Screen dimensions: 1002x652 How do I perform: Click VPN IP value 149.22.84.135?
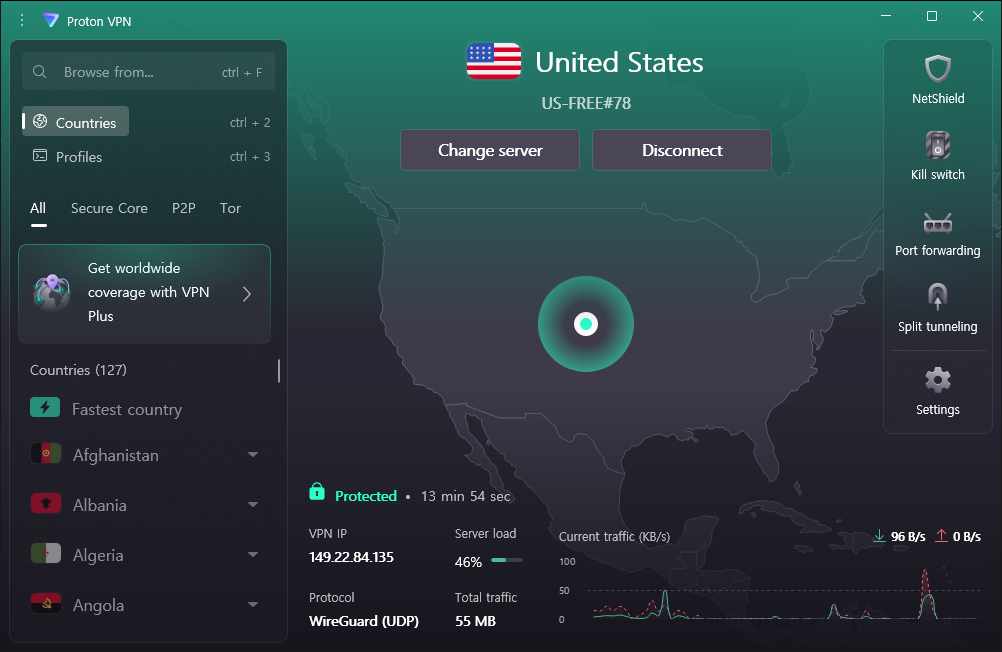point(351,557)
